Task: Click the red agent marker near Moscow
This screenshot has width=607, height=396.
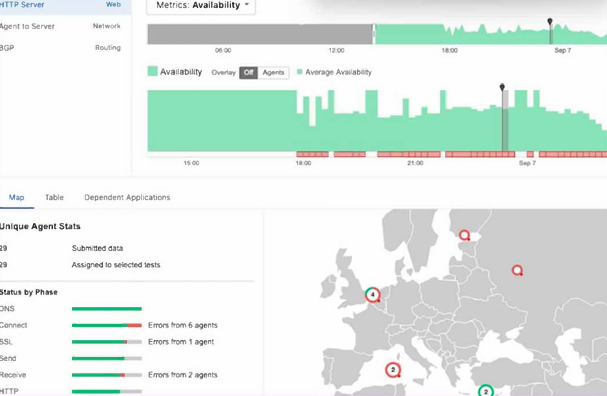Action: tap(517, 270)
